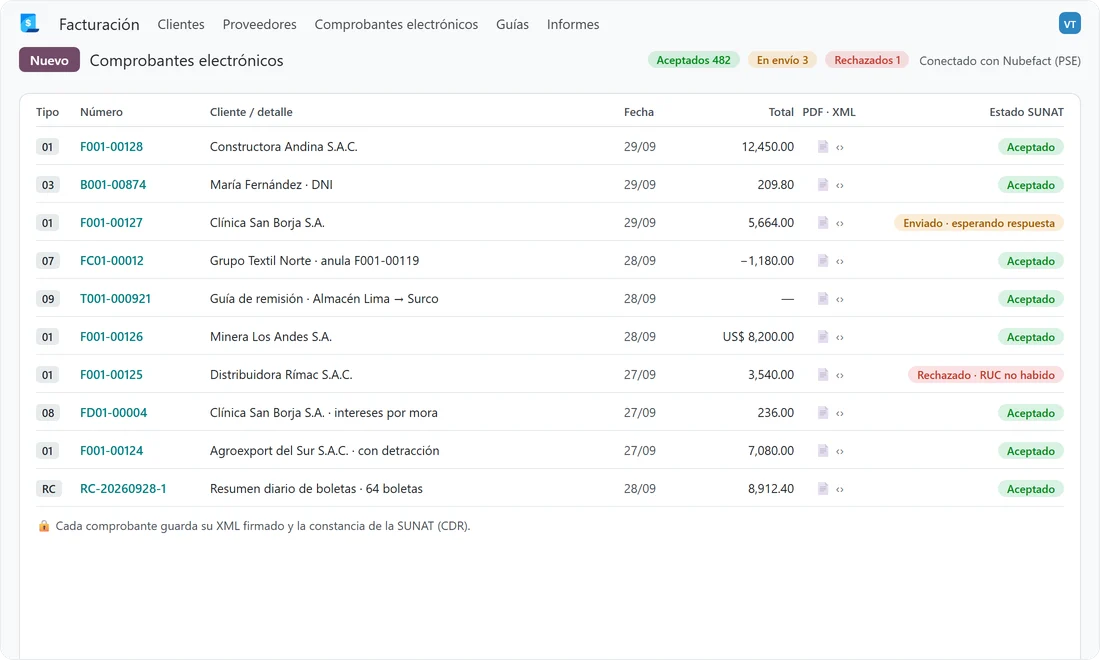Viewport: 1100px width, 660px height.
Task: Open debit note link FD01-00004
Action: click(x=114, y=412)
